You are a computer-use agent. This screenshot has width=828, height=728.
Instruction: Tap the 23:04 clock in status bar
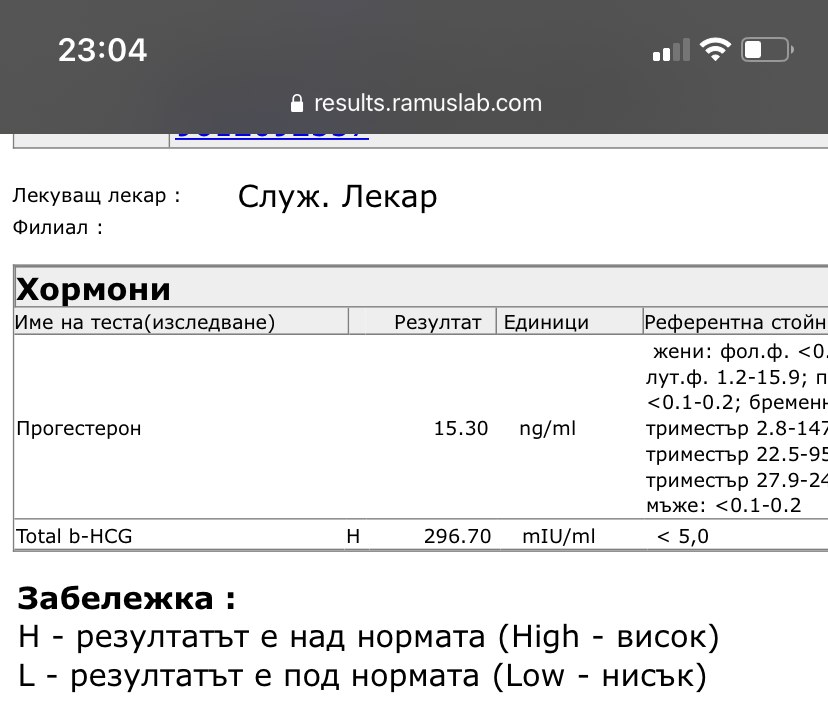tap(102, 50)
